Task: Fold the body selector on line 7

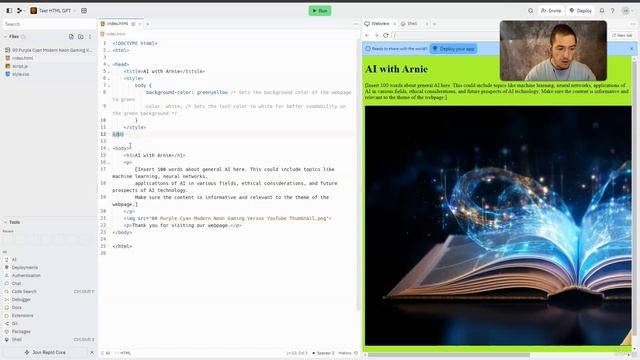Action: [109, 86]
